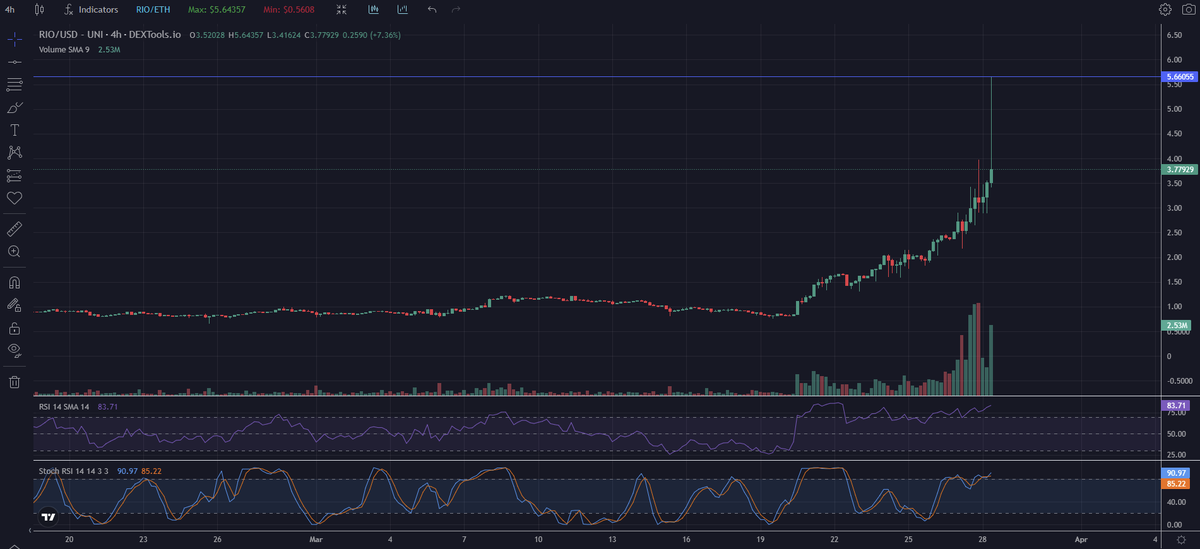Click the Mar date label on time axis

(316, 540)
